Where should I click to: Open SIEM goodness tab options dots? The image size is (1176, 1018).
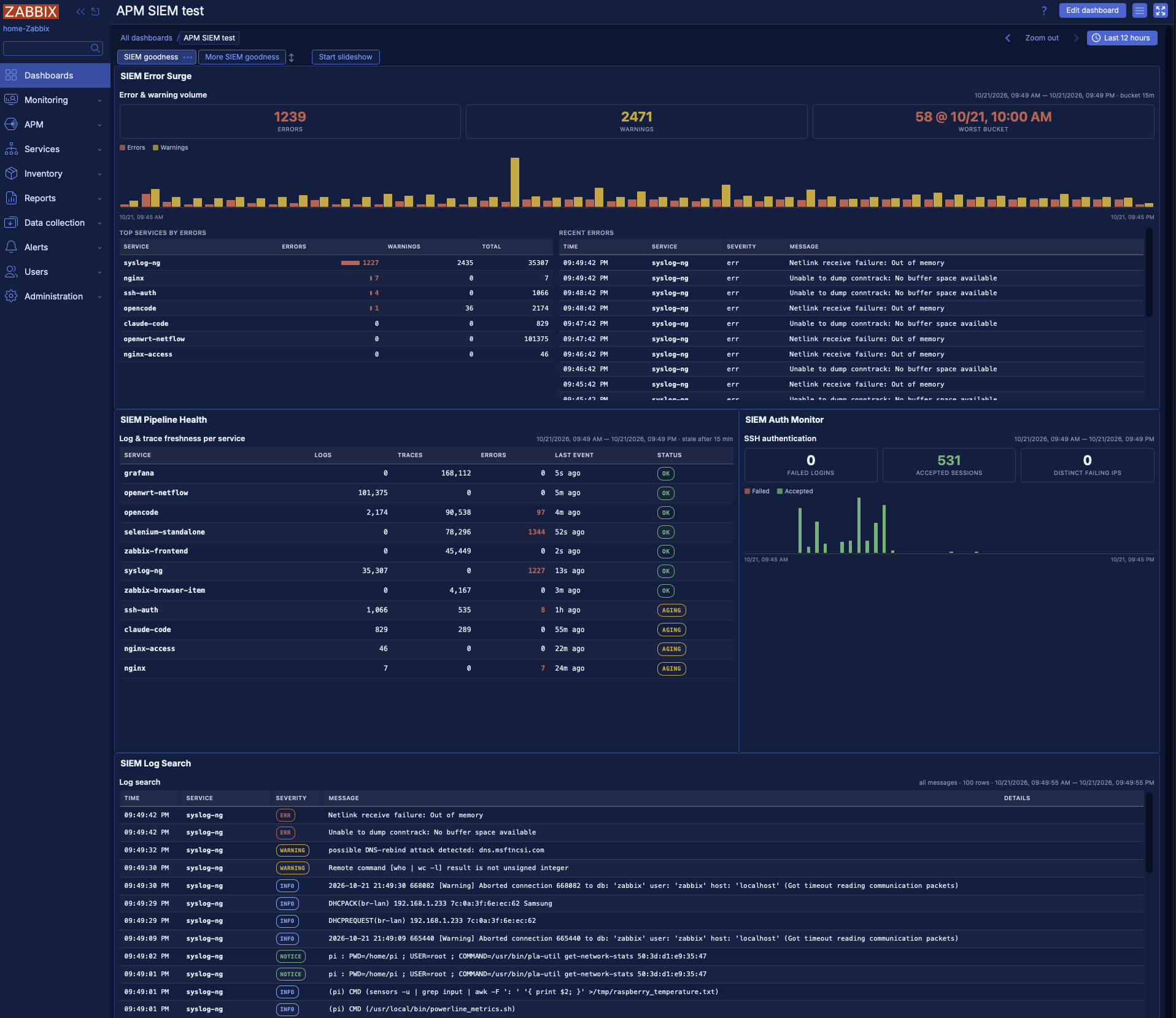[x=188, y=57]
